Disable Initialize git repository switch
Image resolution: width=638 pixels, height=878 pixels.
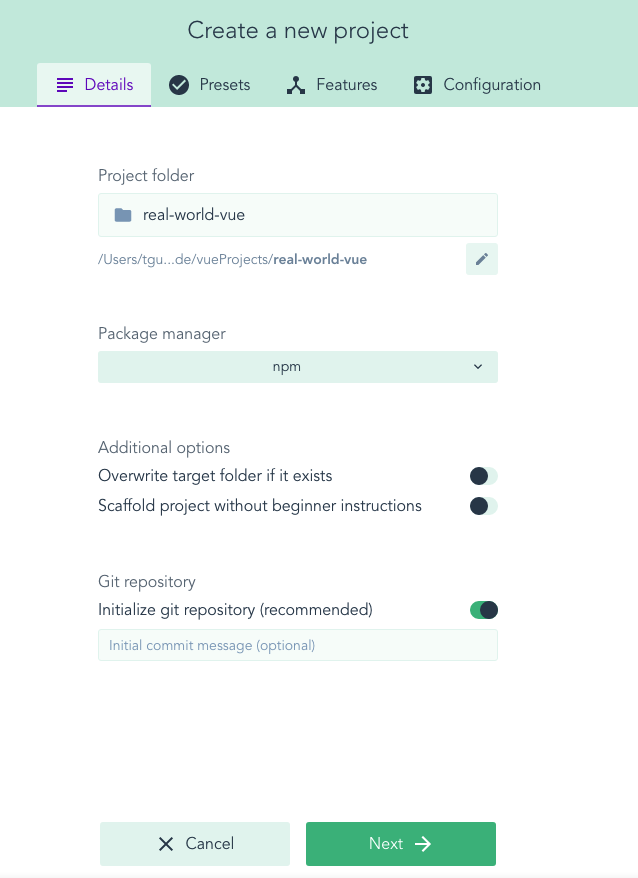483,610
